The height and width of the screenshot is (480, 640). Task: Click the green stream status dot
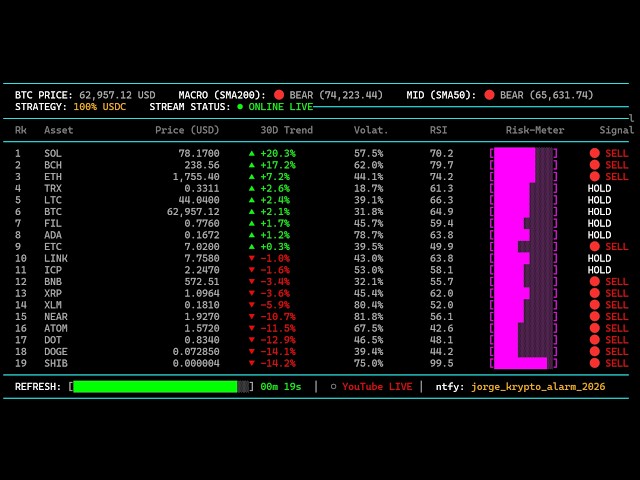240,107
